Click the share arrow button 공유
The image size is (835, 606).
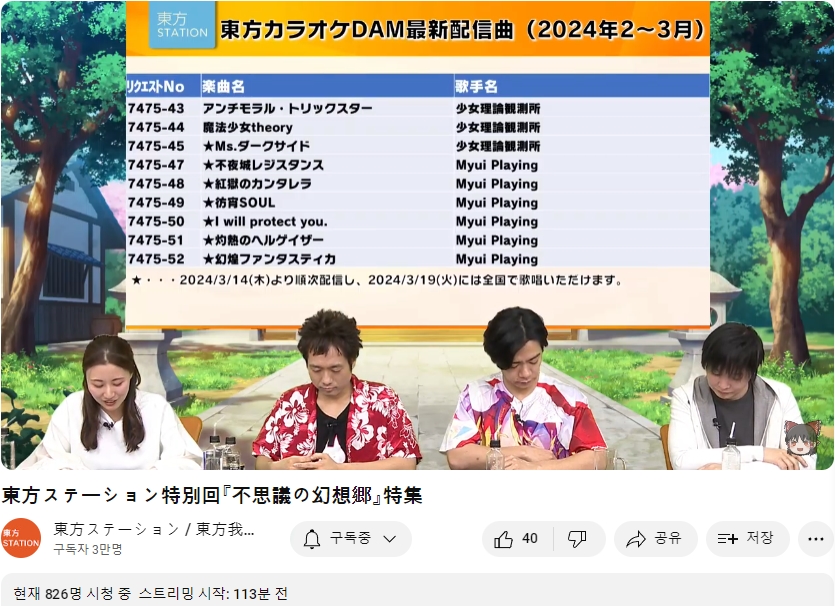(x=655, y=539)
